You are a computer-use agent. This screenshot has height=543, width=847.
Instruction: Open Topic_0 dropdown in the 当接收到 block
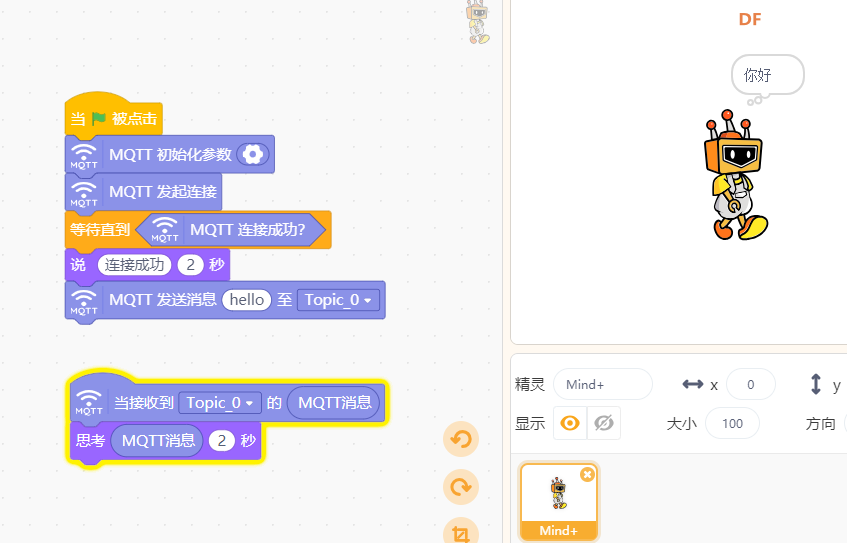220,403
